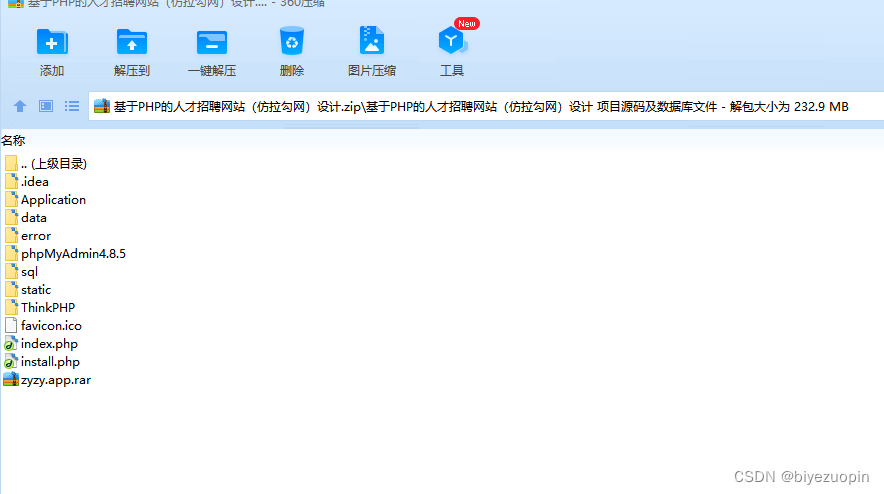Click the install.php file name
This screenshot has width=884, height=494.
[51, 363]
